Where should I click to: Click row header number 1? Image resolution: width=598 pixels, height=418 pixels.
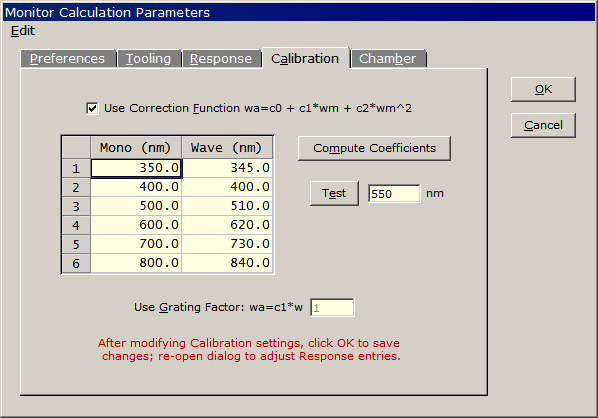(x=76, y=168)
